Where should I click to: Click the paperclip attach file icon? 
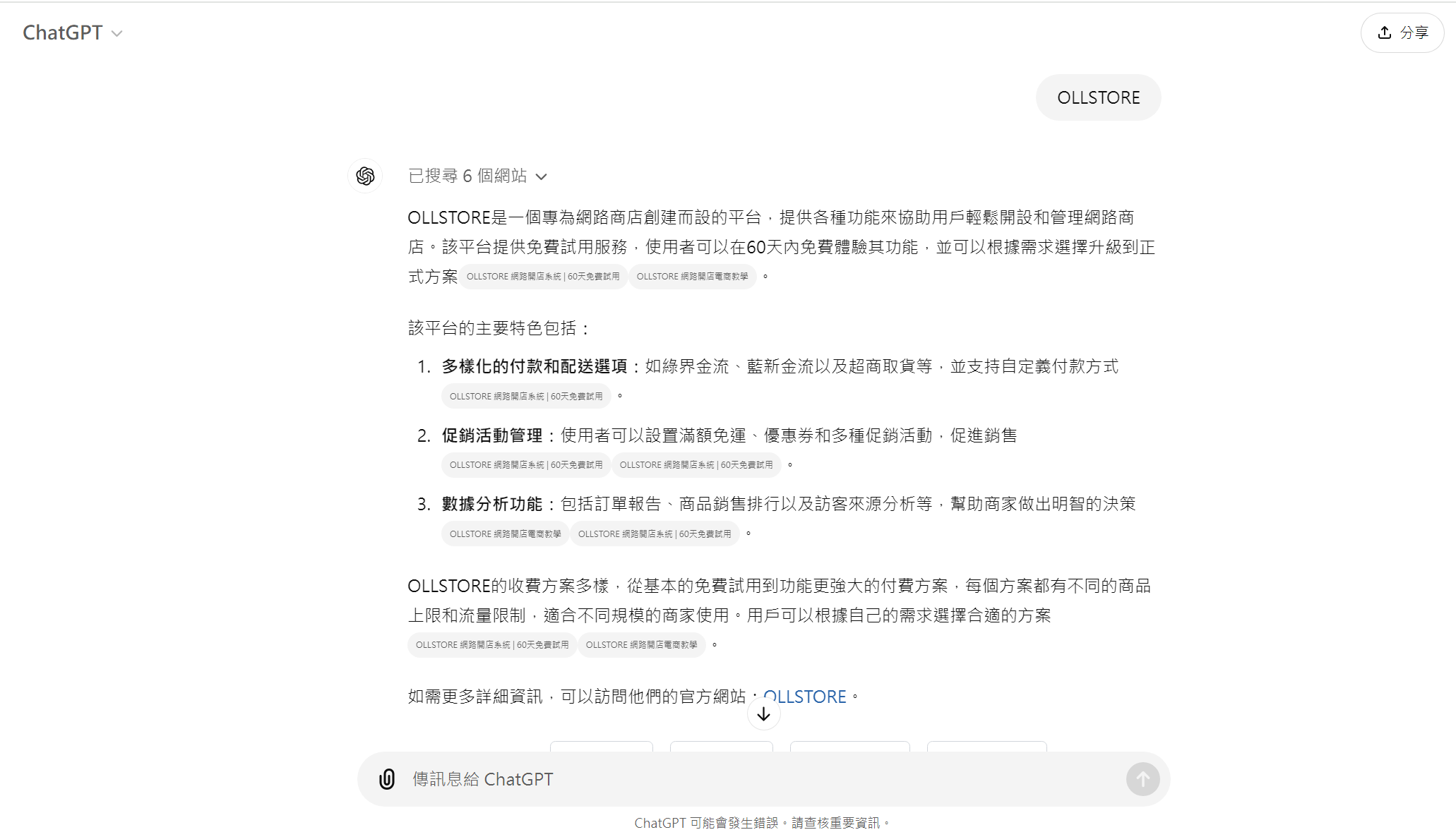point(387,779)
